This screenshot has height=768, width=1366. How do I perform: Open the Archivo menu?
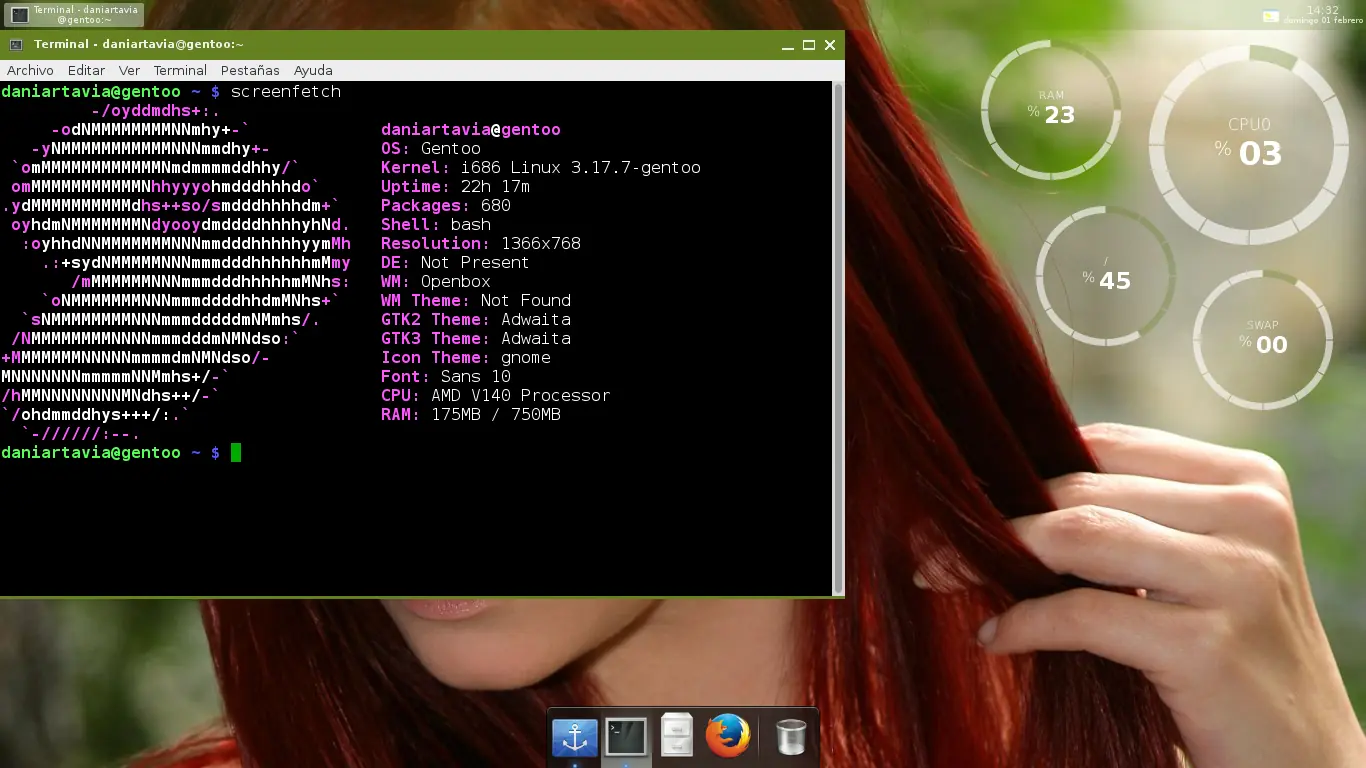point(30,70)
